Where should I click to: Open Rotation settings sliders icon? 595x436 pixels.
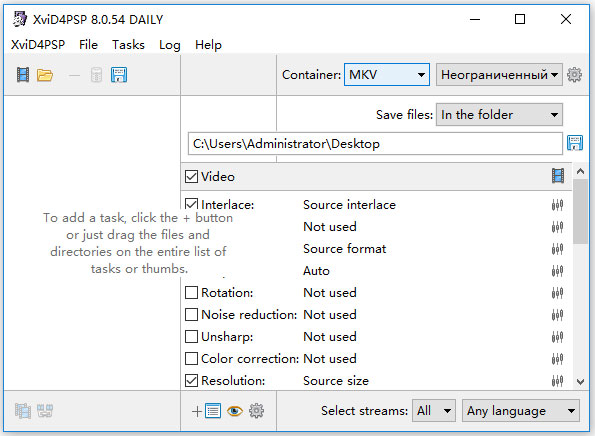(557, 293)
